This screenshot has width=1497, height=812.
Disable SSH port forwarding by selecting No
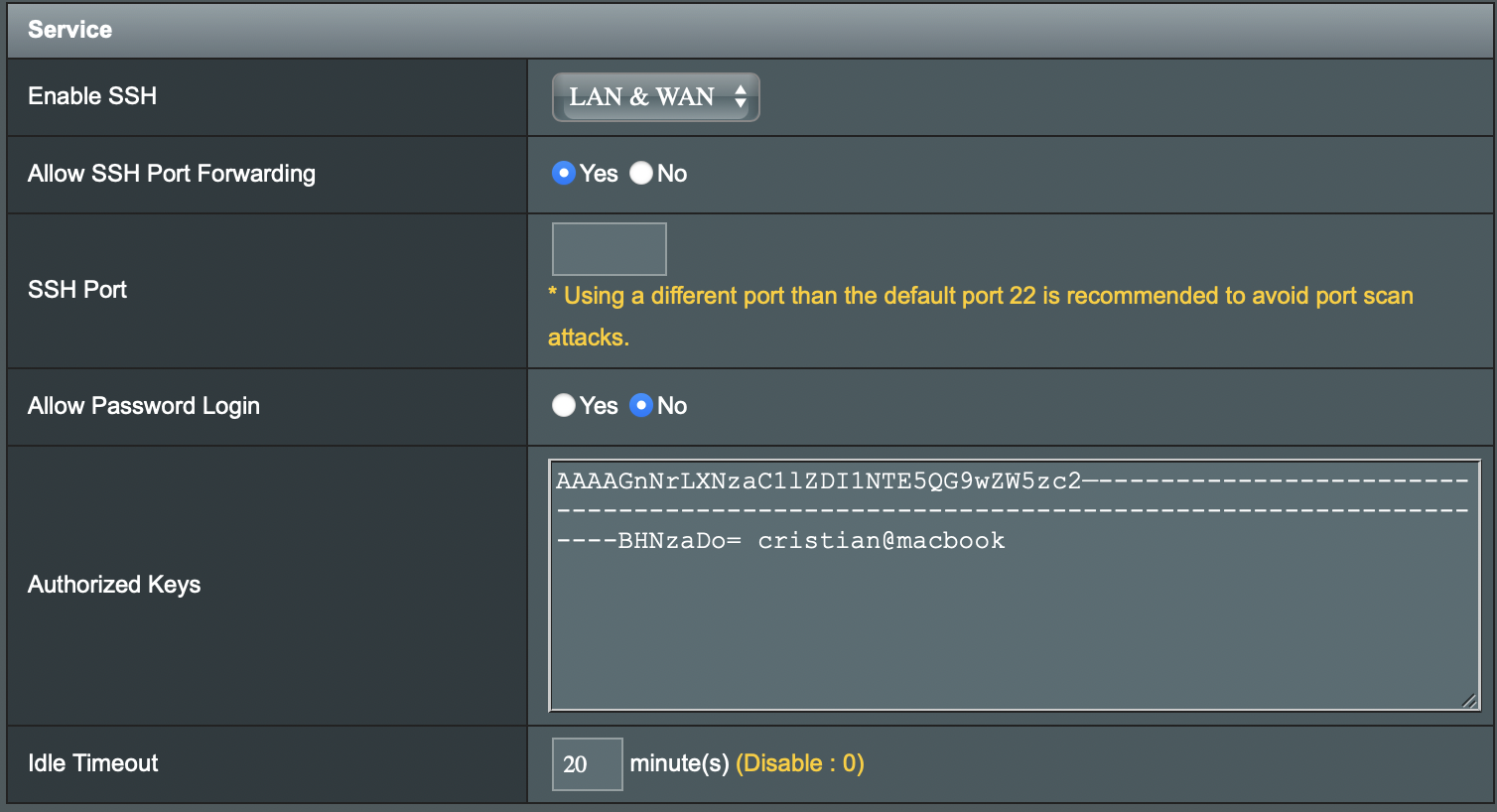pyautogui.click(x=640, y=173)
